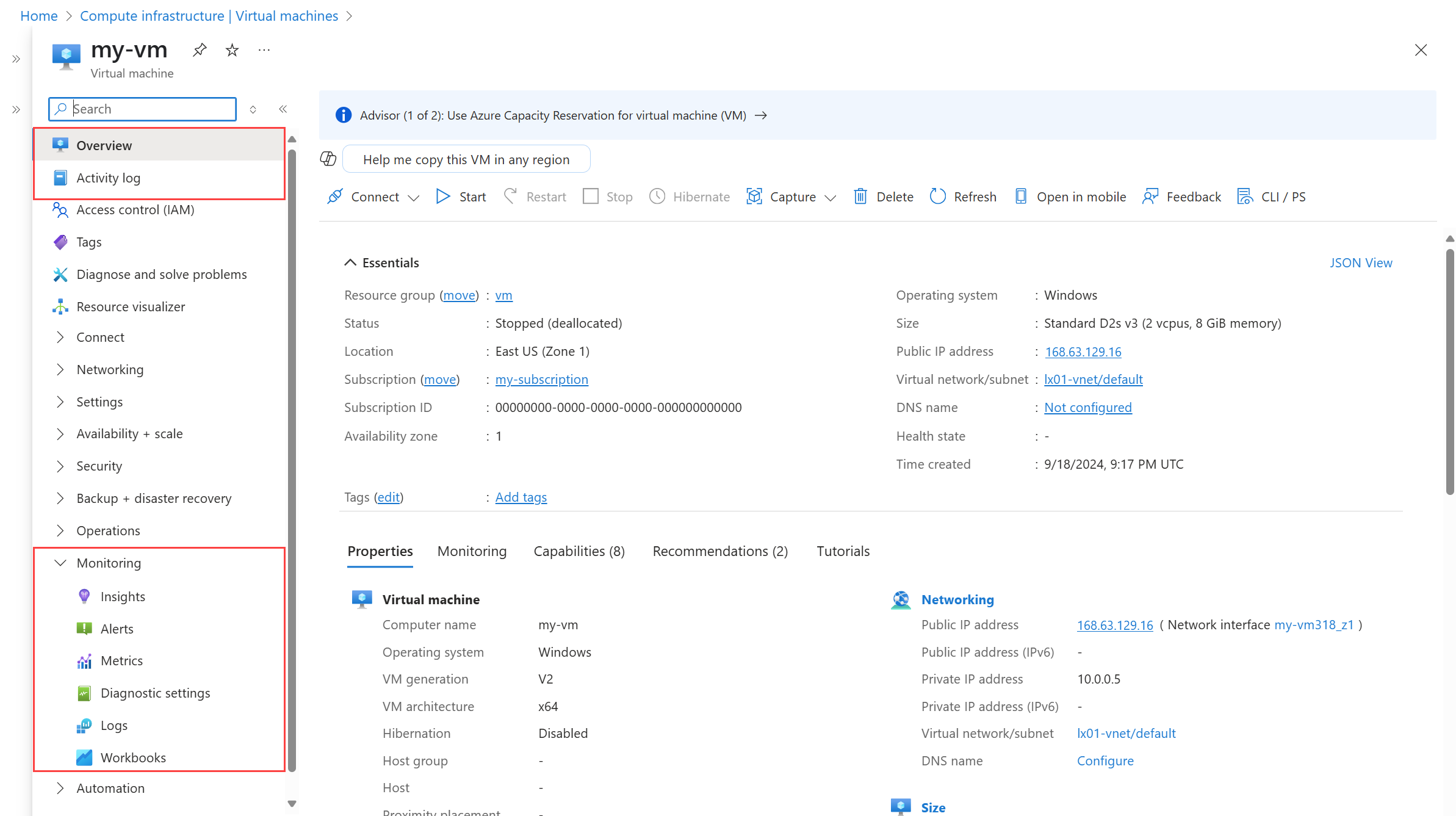Image resolution: width=1456 pixels, height=816 pixels.
Task: Click the Delete trash icon
Action: point(860,197)
